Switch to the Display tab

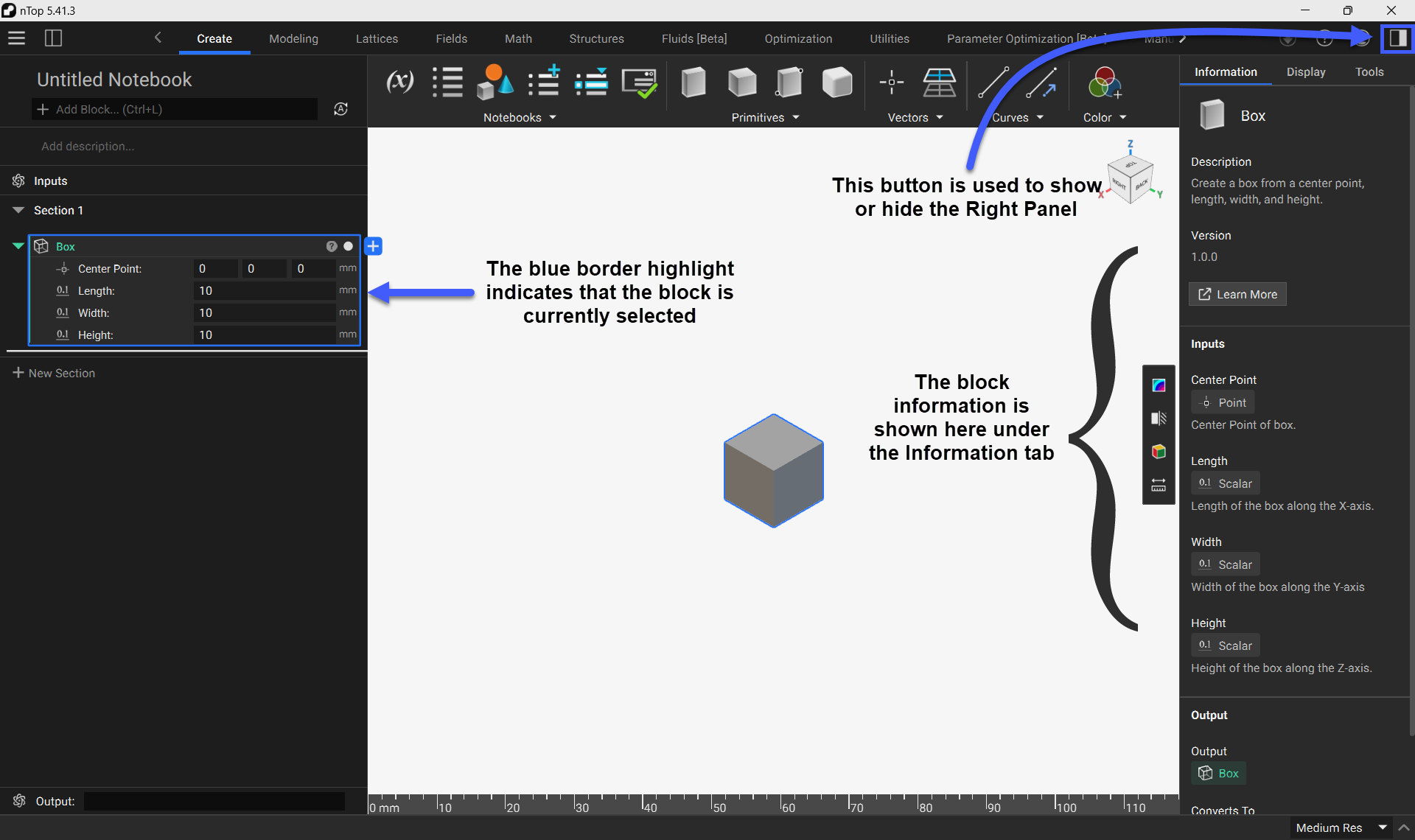pyautogui.click(x=1305, y=71)
